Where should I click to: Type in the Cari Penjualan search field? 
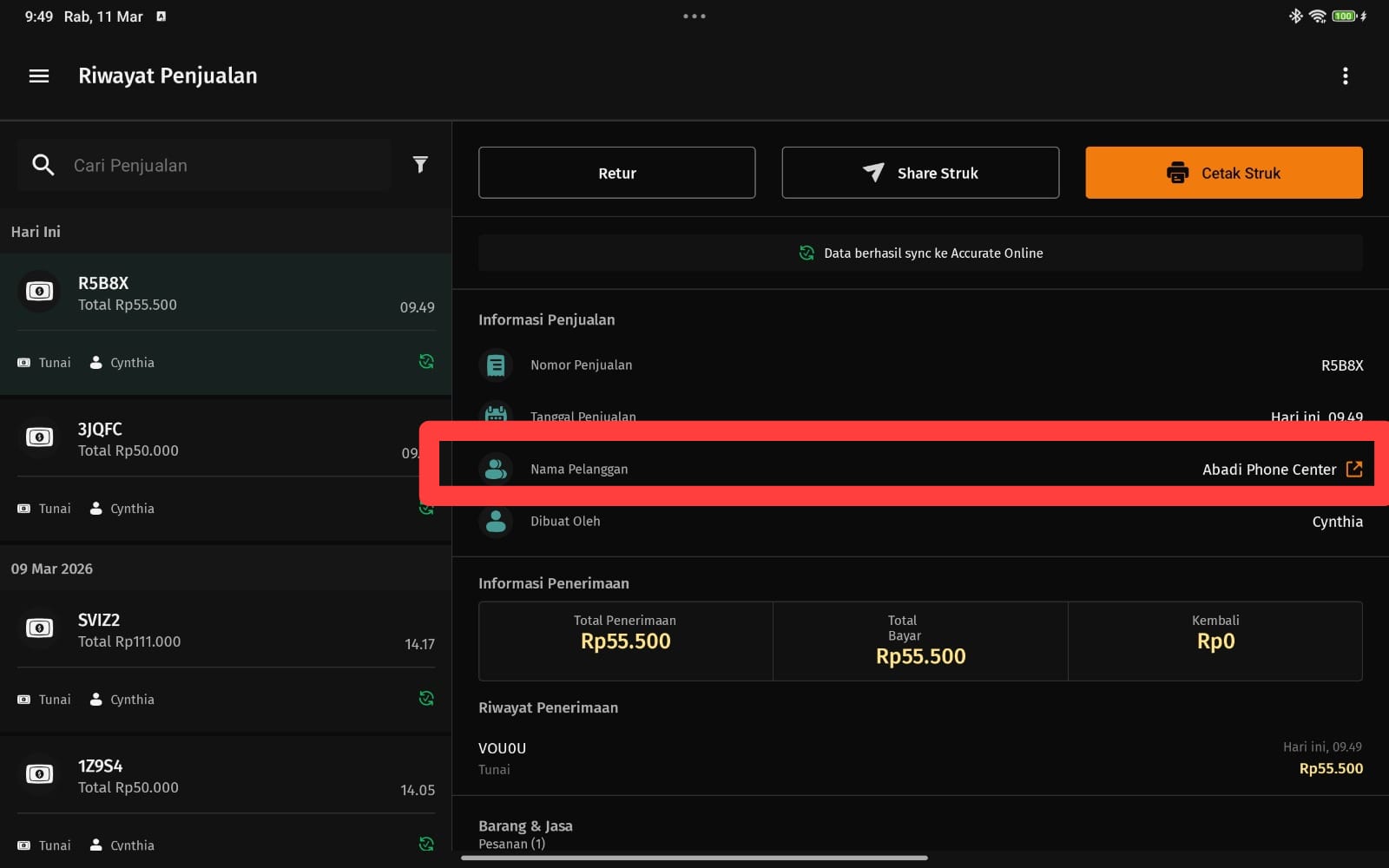point(226,165)
